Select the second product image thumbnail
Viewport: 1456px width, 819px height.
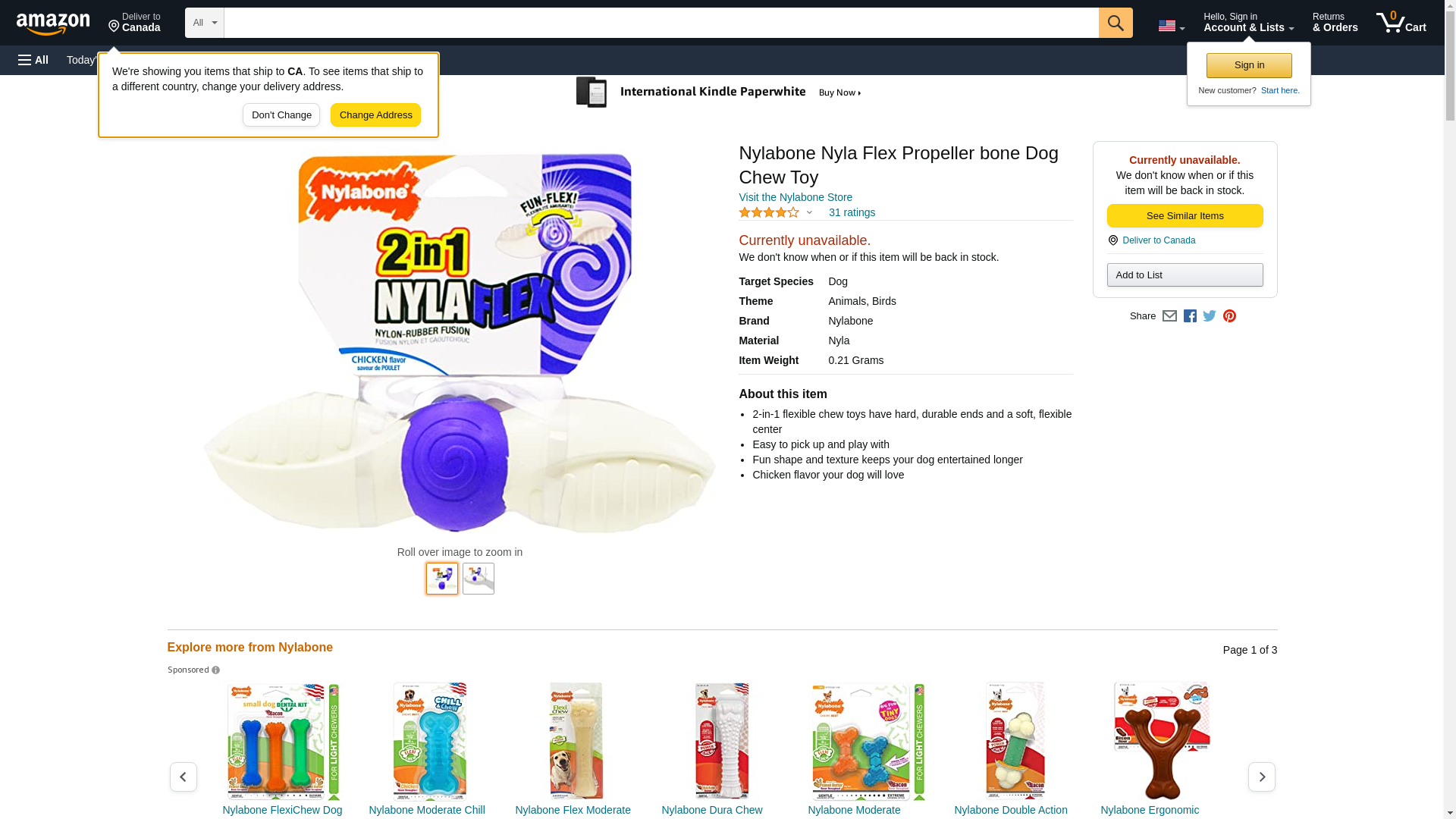(478, 579)
